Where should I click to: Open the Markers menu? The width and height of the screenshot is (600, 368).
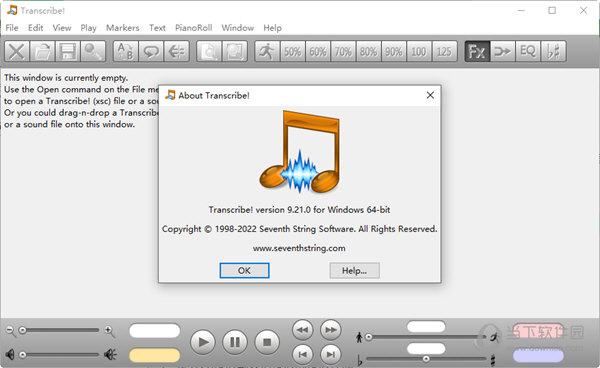point(123,28)
